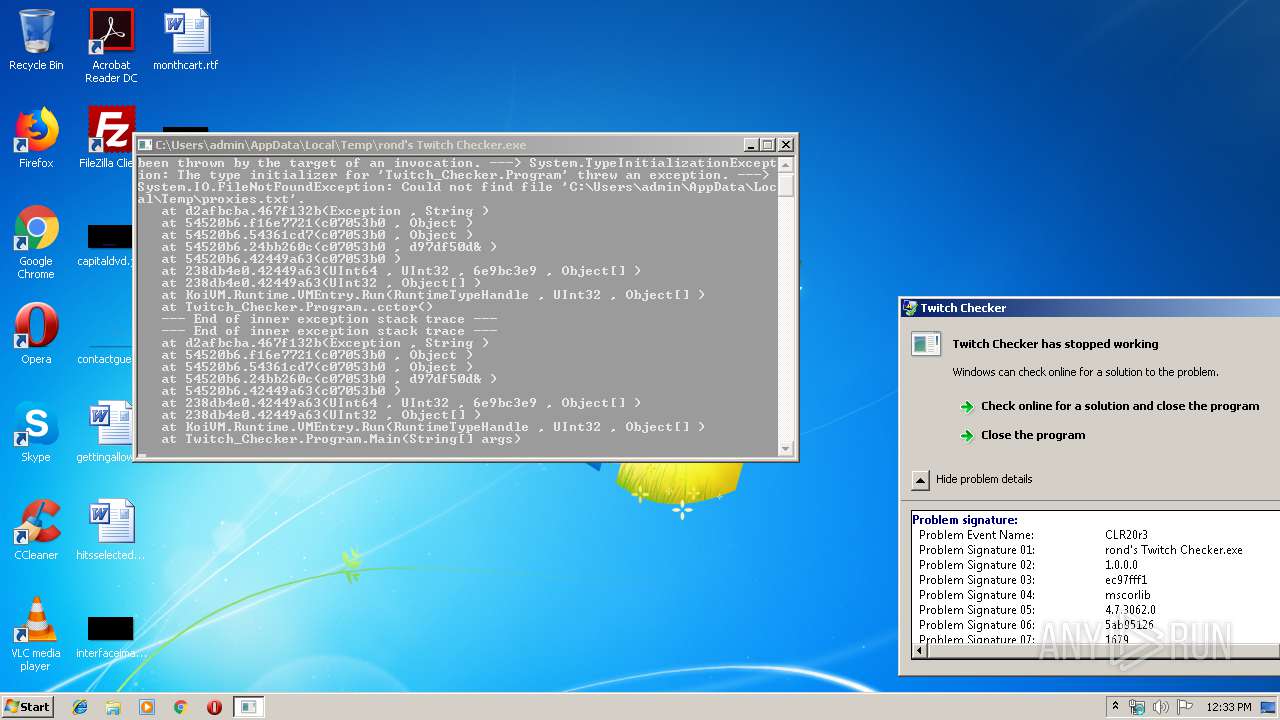The image size is (1280, 720).
Task: Select the Skype desktop shortcut
Action: pyautogui.click(x=36, y=432)
